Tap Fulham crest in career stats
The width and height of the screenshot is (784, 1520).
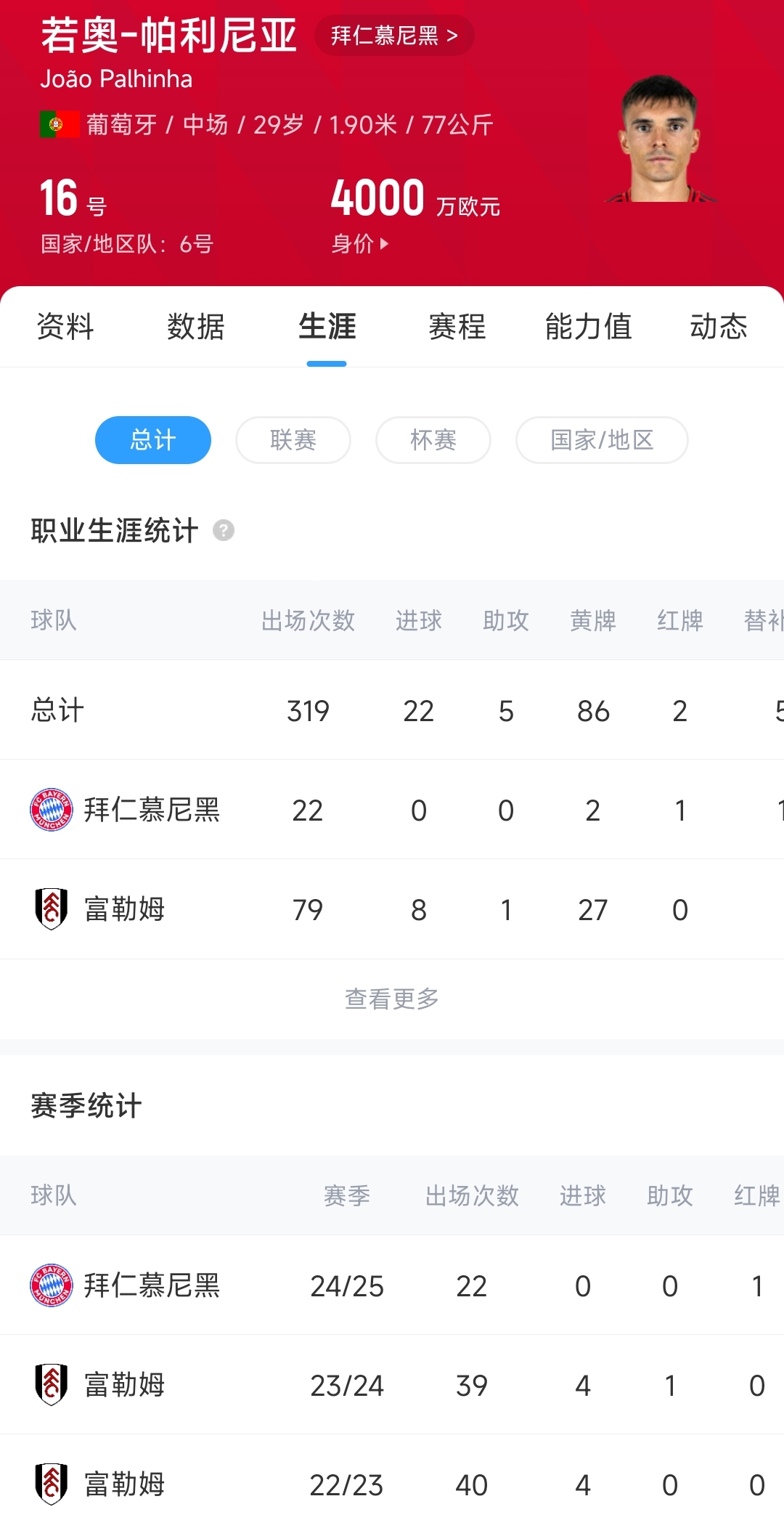[52, 909]
